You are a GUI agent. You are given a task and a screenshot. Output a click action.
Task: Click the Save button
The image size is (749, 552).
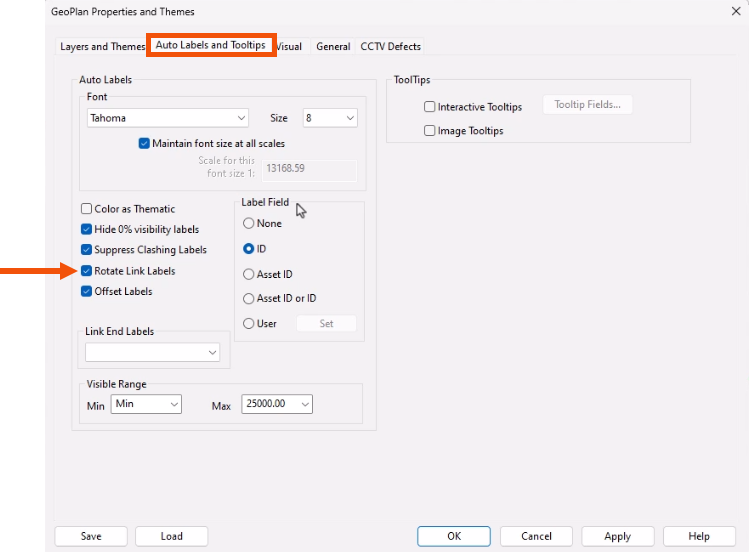91,536
